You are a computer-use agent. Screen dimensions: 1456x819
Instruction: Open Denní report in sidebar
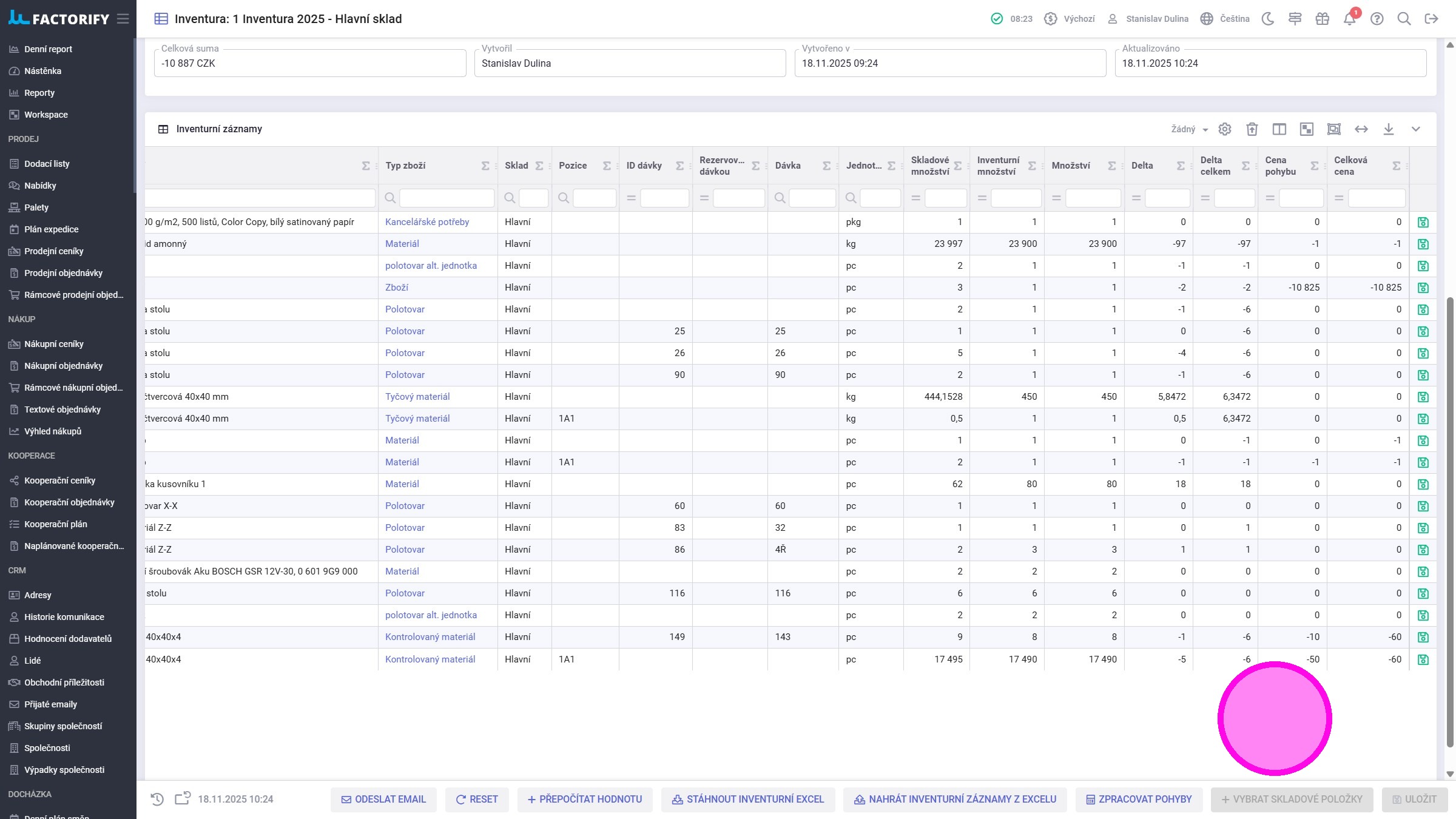click(x=48, y=49)
